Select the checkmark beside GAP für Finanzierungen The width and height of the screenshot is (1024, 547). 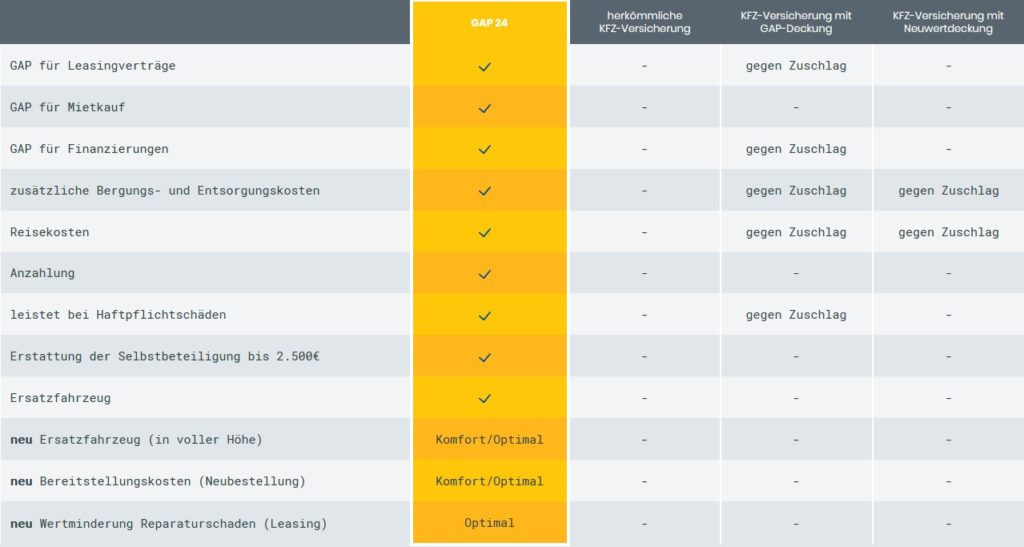(x=485, y=149)
